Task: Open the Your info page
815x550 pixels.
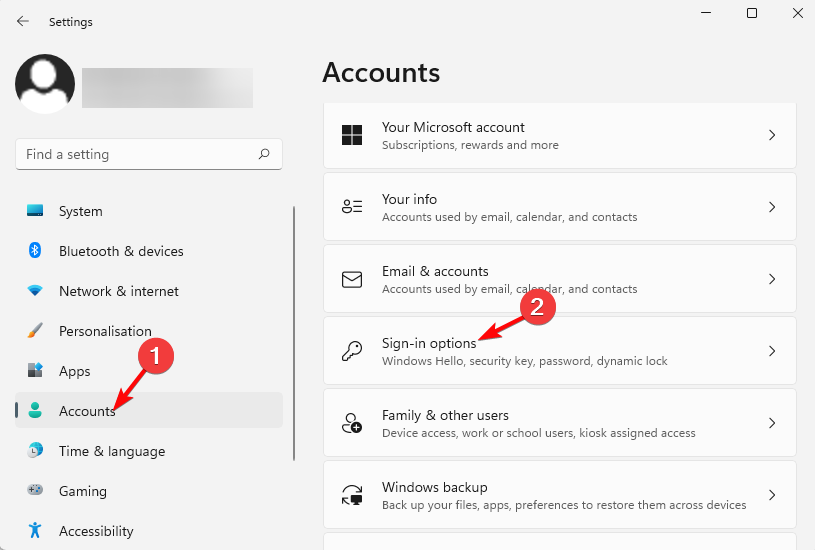Action: pyautogui.click(x=560, y=207)
